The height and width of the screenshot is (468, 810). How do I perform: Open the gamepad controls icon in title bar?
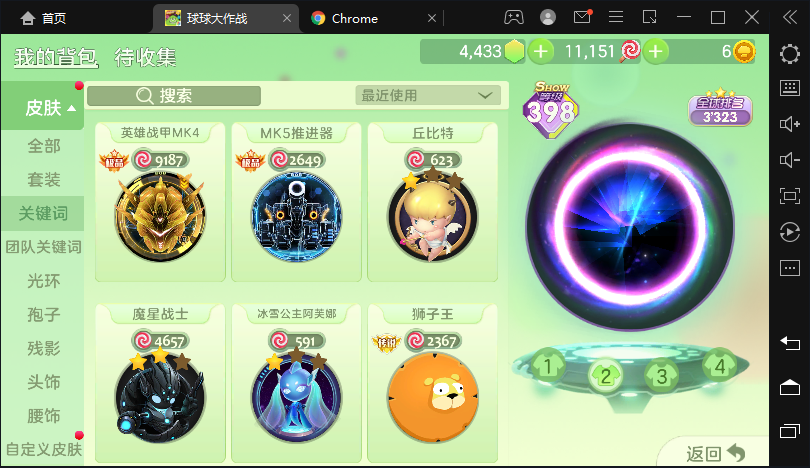513,18
